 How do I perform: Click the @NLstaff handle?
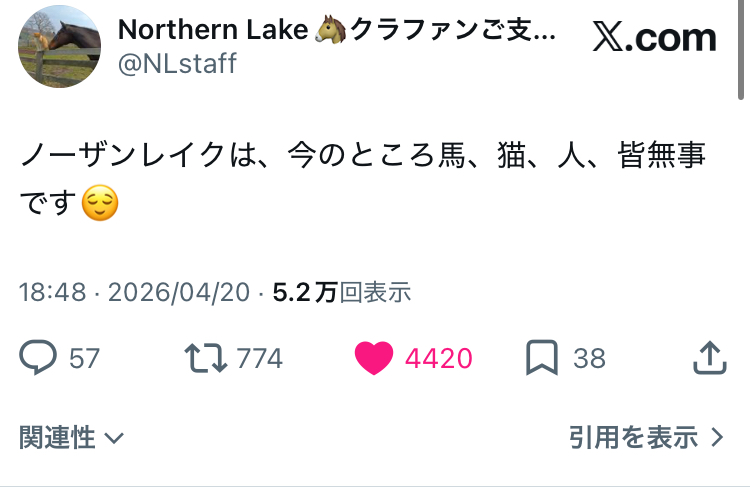(x=177, y=64)
